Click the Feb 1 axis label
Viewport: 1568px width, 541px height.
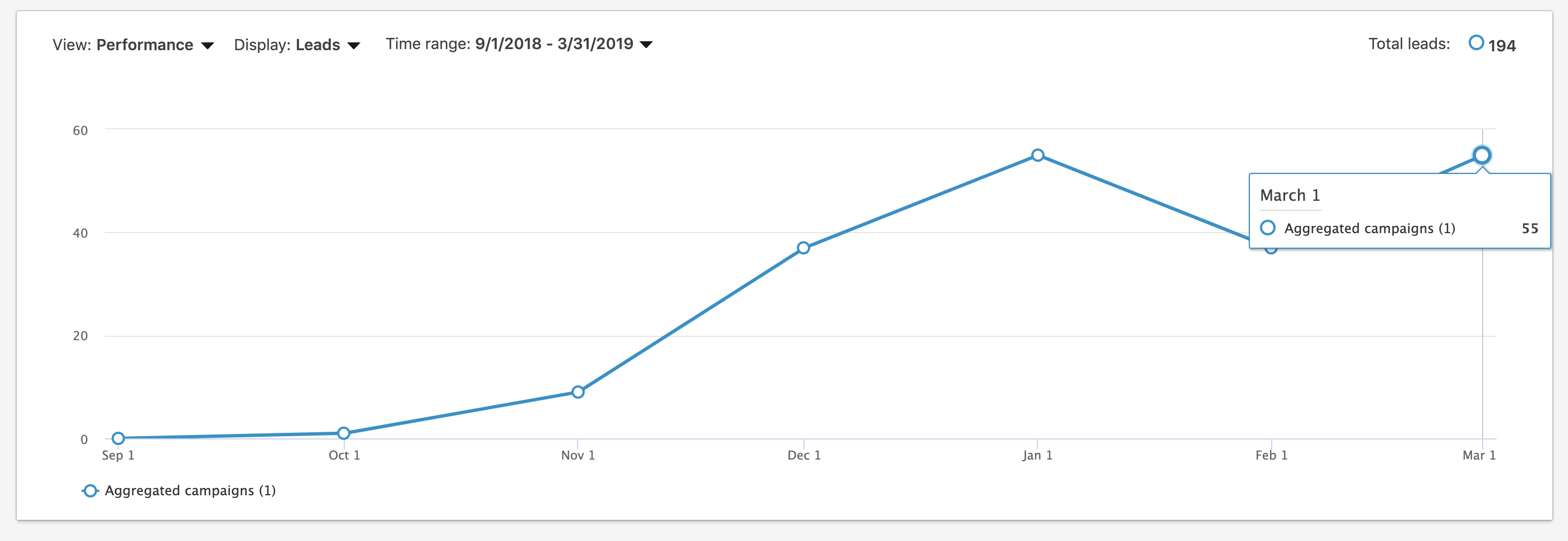tap(1271, 455)
